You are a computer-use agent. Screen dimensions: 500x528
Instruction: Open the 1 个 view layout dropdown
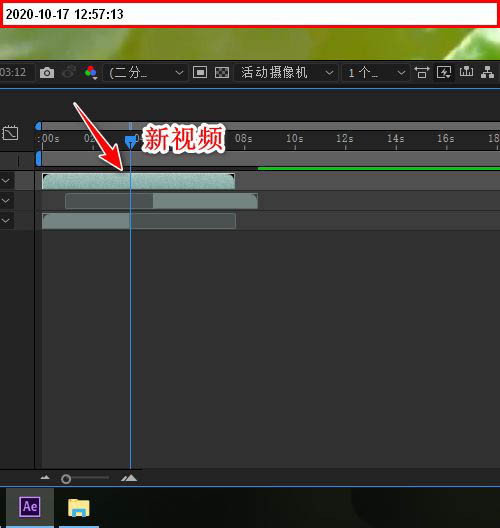pos(375,72)
